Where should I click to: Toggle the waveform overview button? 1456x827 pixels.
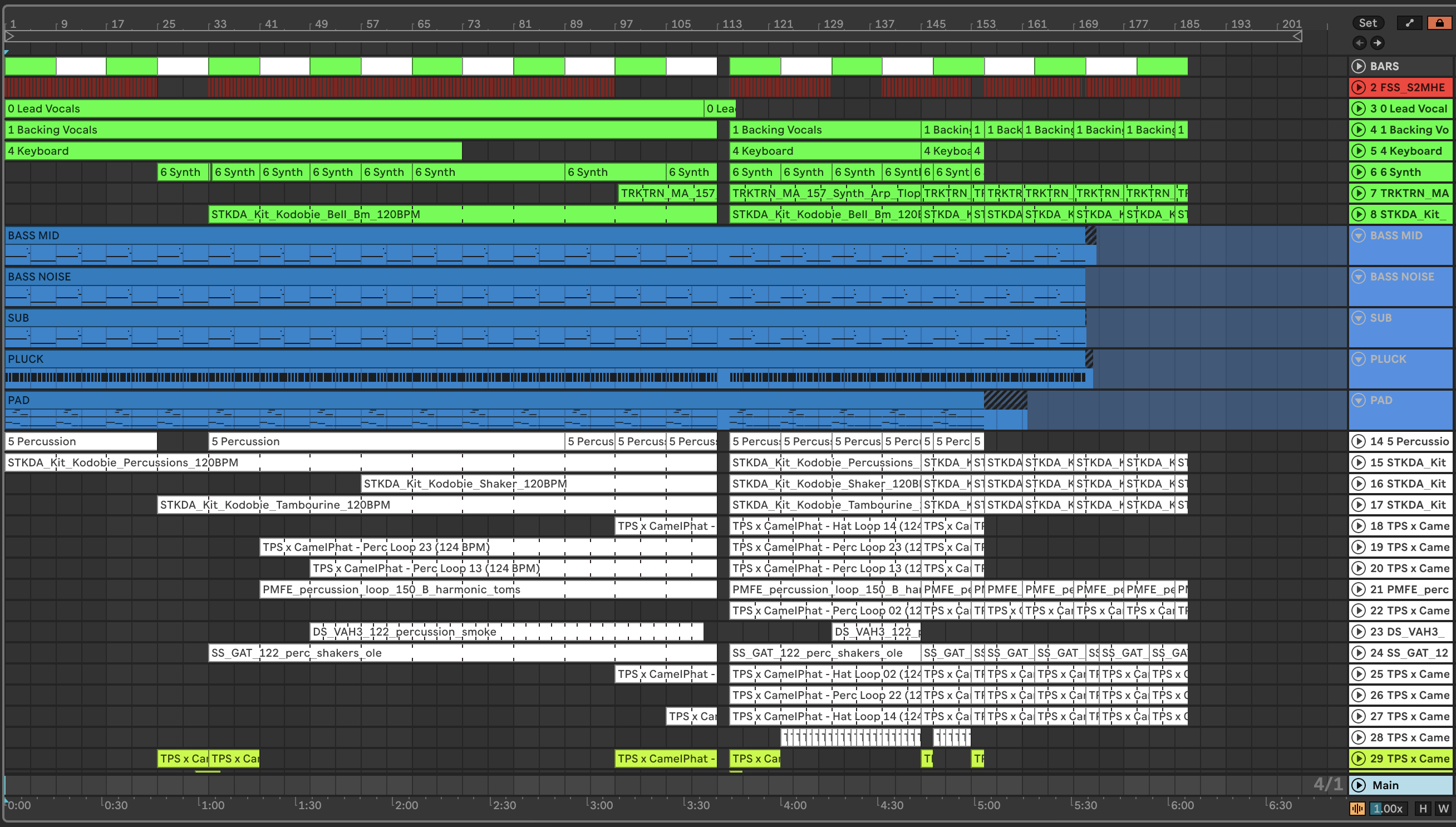(1357, 808)
